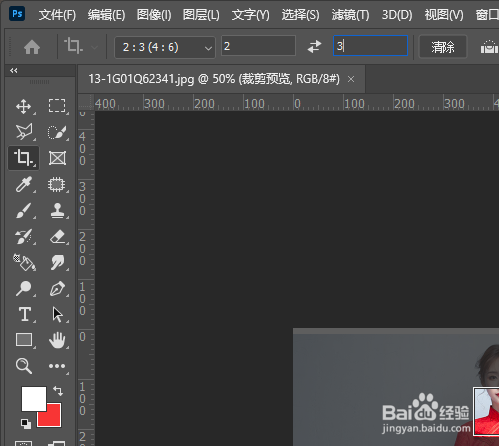Select the Clone Stamp tool
499x446 pixels.
(x=57, y=210)
